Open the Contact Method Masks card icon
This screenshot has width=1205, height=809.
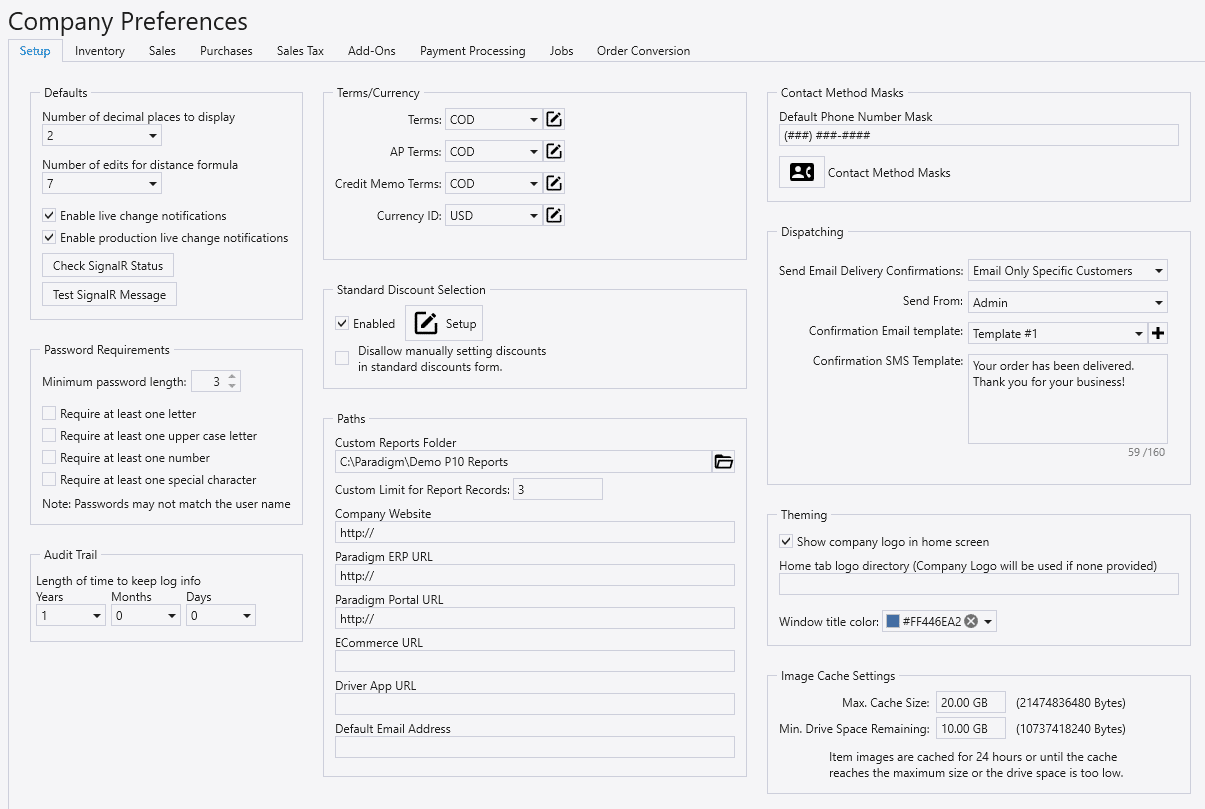[x=802, y=172]
